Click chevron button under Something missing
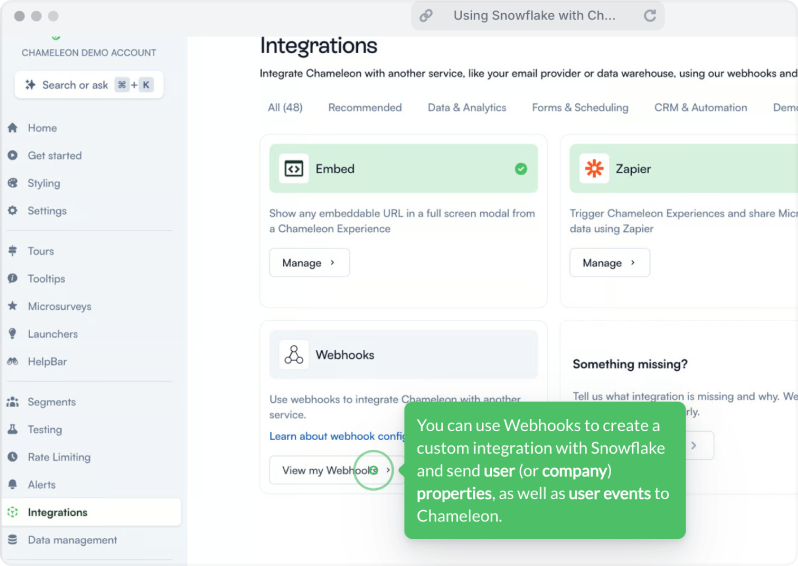The image size is (798, 566). pos(694,445)
